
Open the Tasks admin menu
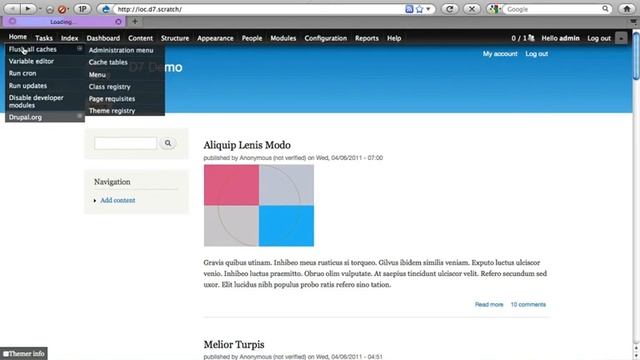coord(44,38)
